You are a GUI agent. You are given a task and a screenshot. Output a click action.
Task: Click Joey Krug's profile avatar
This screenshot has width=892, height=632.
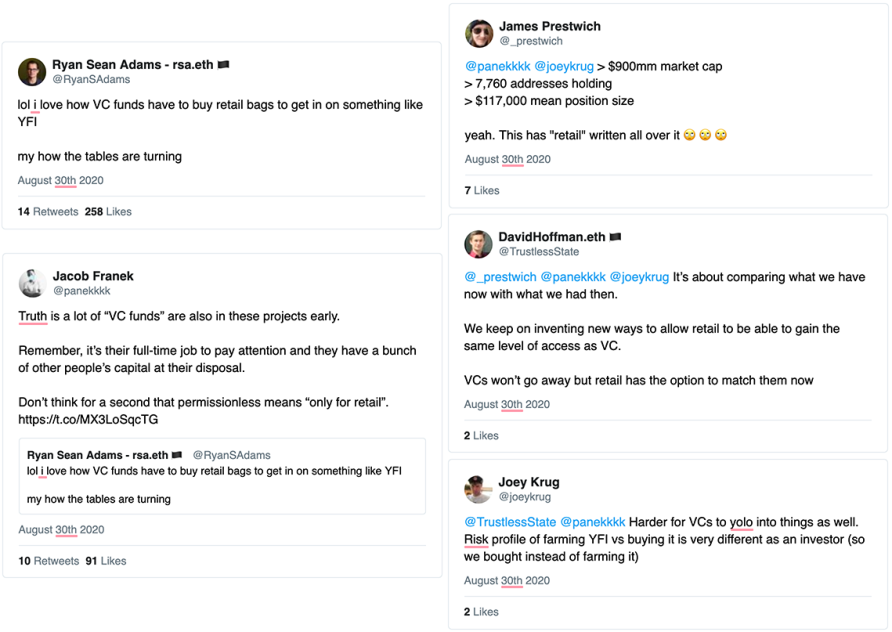[479, 489]
